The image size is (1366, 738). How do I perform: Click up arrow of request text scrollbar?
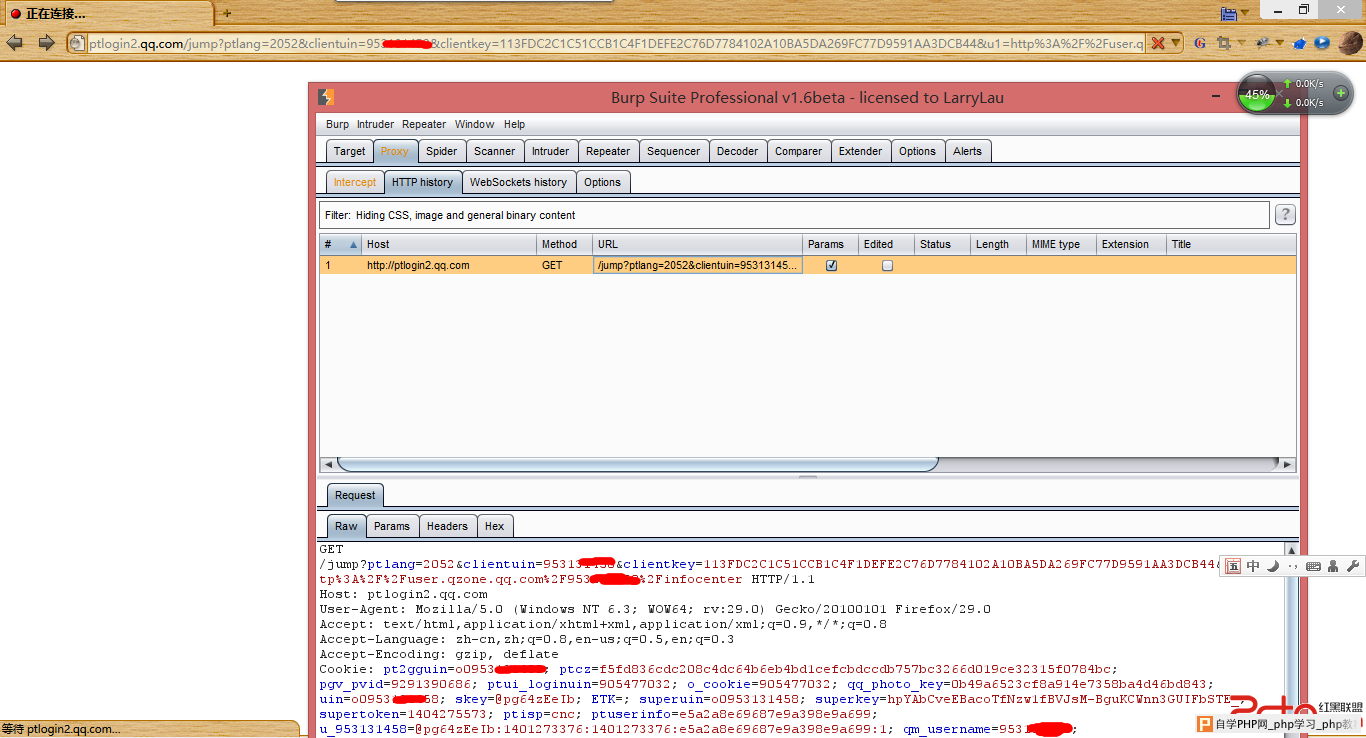[x=1291, y=549]
